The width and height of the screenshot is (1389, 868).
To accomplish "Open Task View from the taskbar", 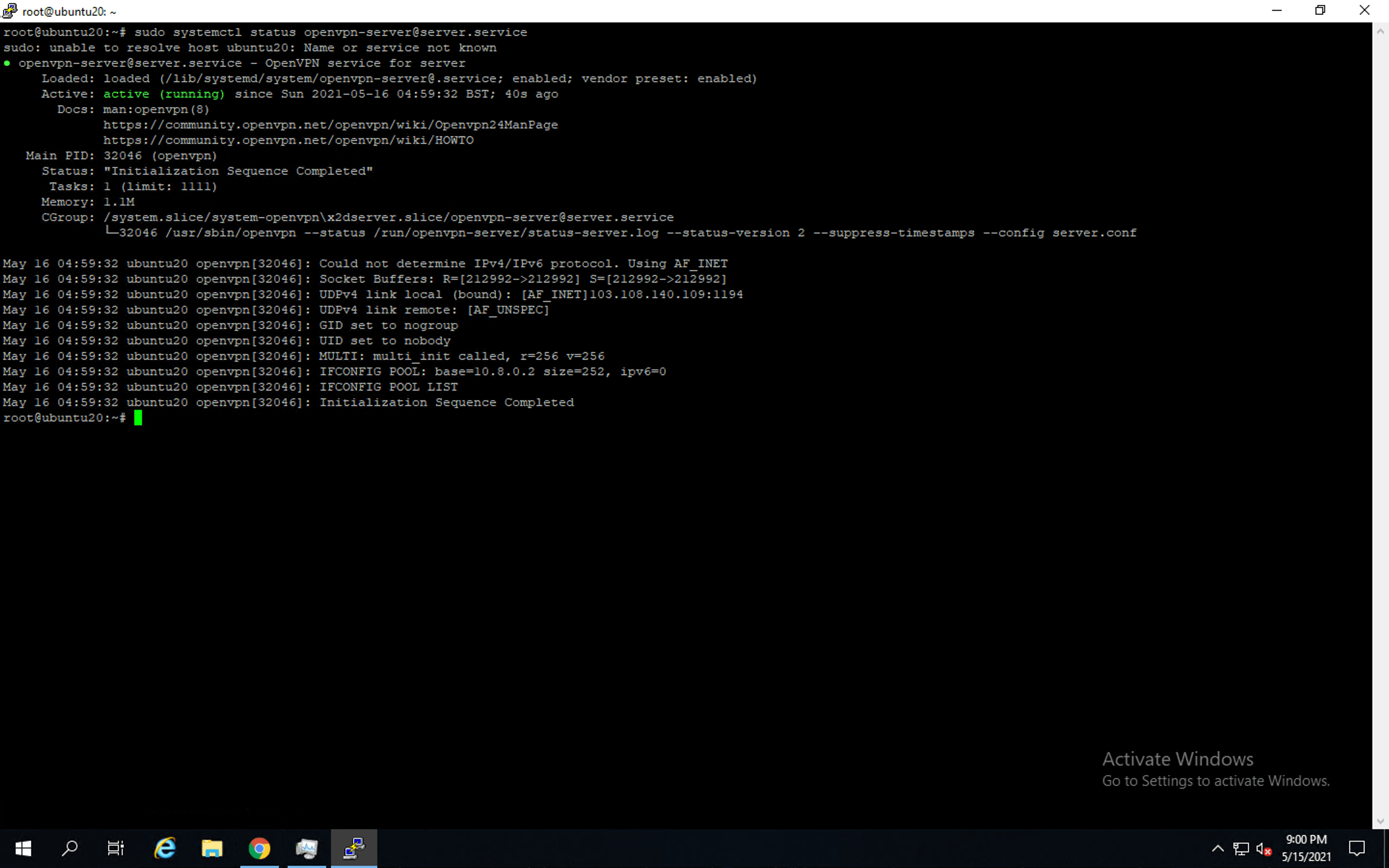I will coord(115,848).
